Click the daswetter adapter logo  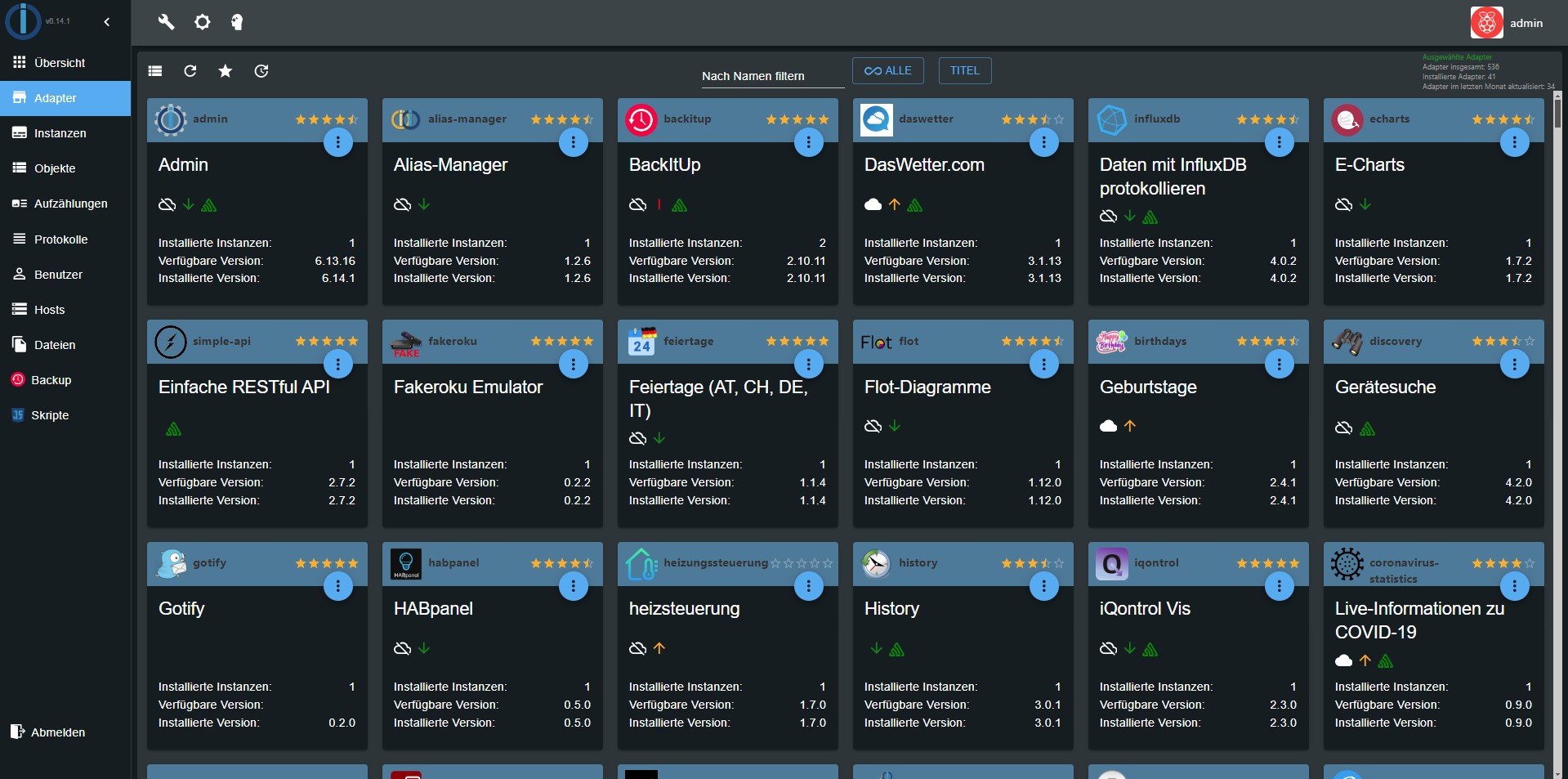[877, 120]
